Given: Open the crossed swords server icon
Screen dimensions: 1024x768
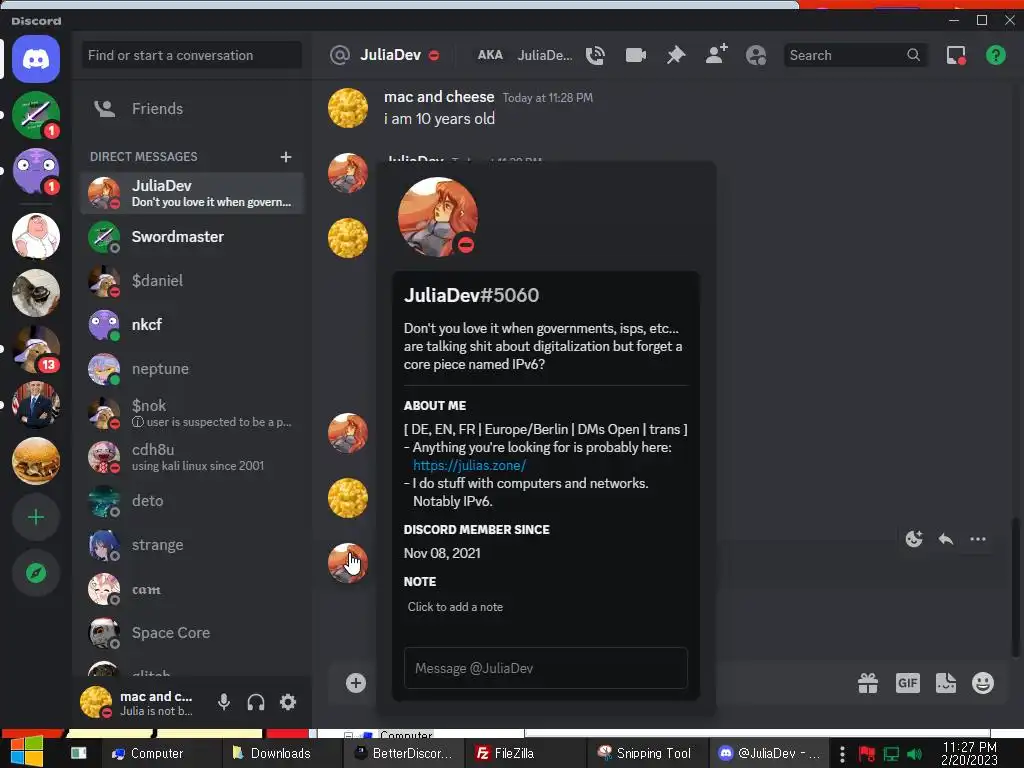Looking at the screenshot, I should (36, 115).
